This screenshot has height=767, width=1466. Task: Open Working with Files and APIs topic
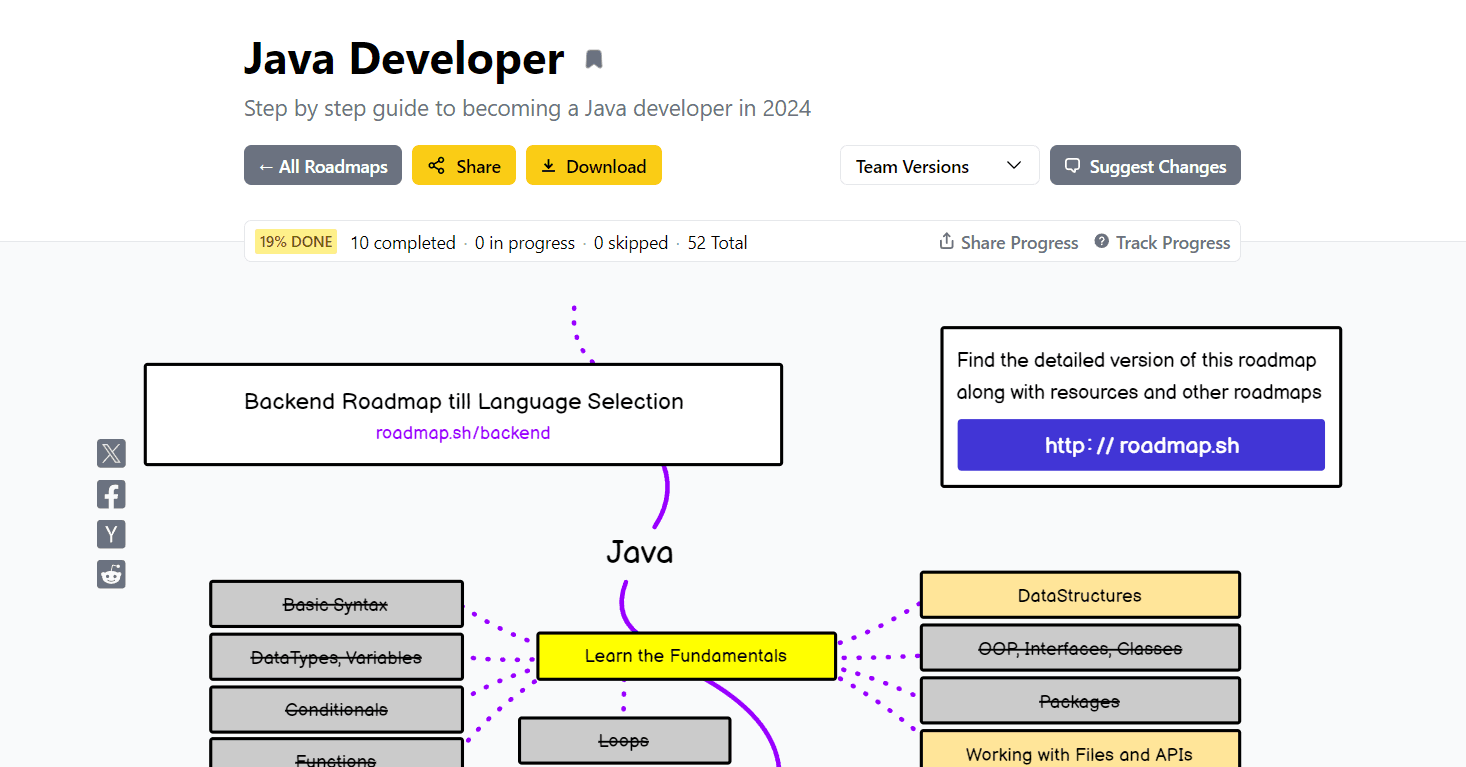point(1080,750)
